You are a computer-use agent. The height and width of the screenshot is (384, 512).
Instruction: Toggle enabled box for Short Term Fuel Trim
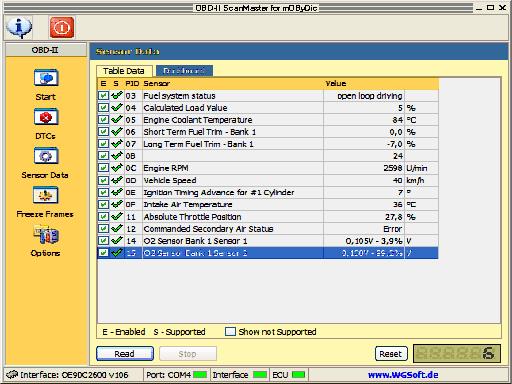coord(103,132)
